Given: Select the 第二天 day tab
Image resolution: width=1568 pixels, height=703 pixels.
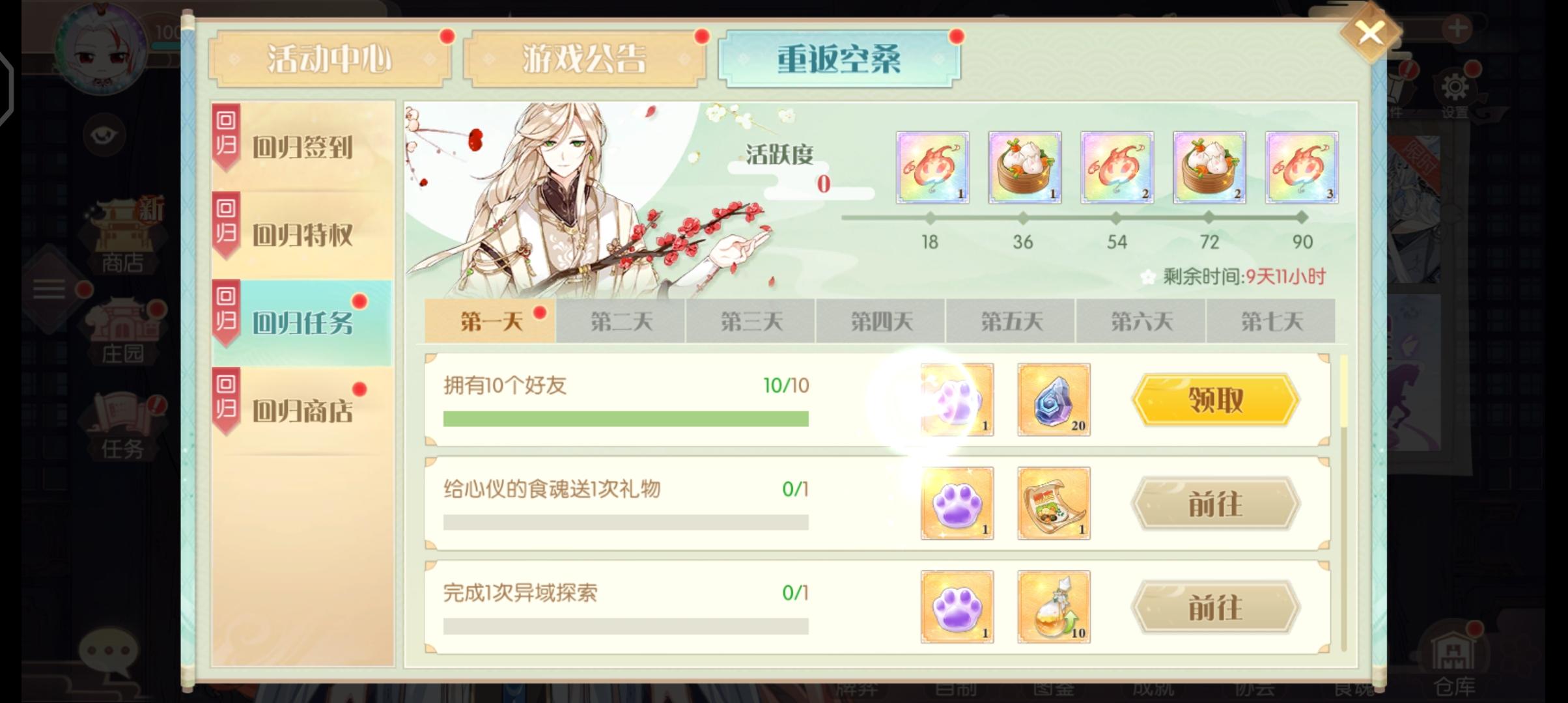Looking at the screenshot, I should [621, 321].
